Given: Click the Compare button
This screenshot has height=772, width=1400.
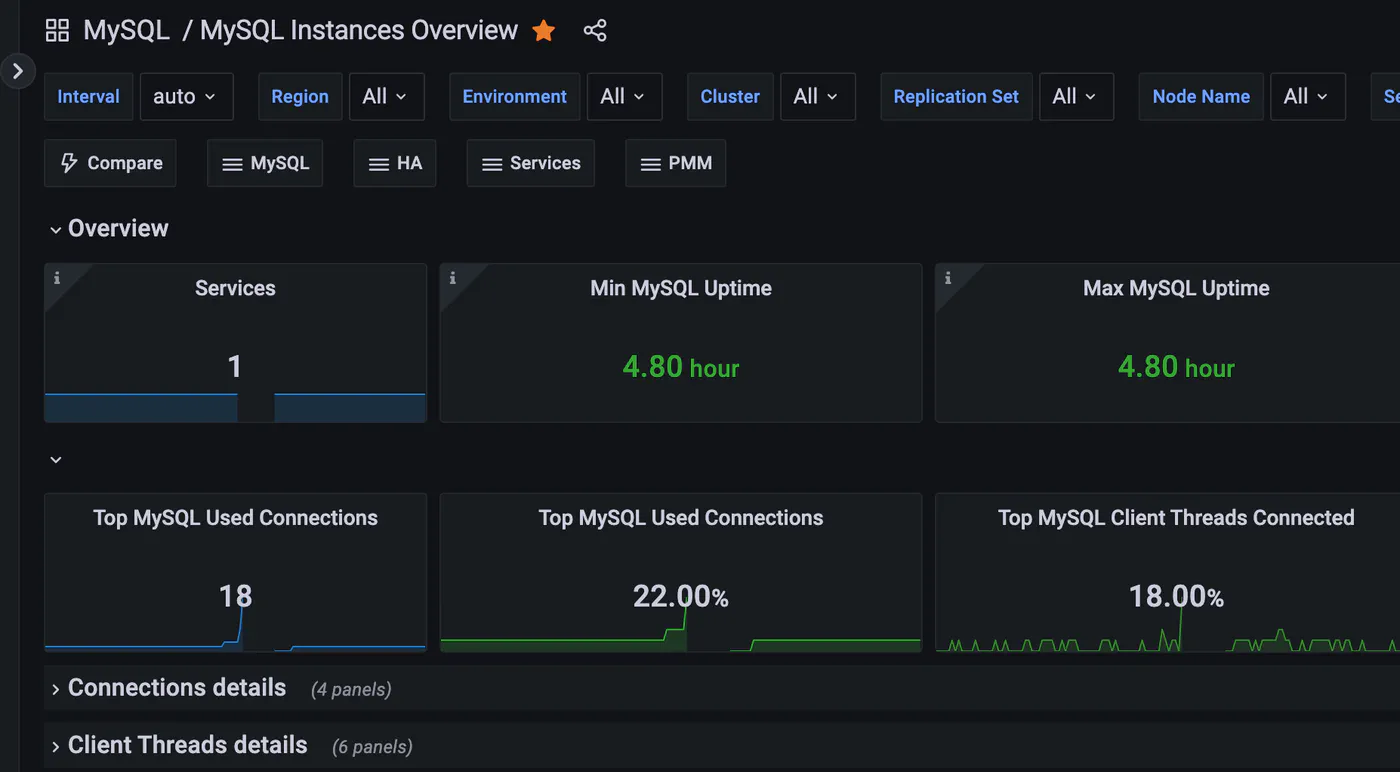Looking at the screenshot, I should [x=110, y=163].
